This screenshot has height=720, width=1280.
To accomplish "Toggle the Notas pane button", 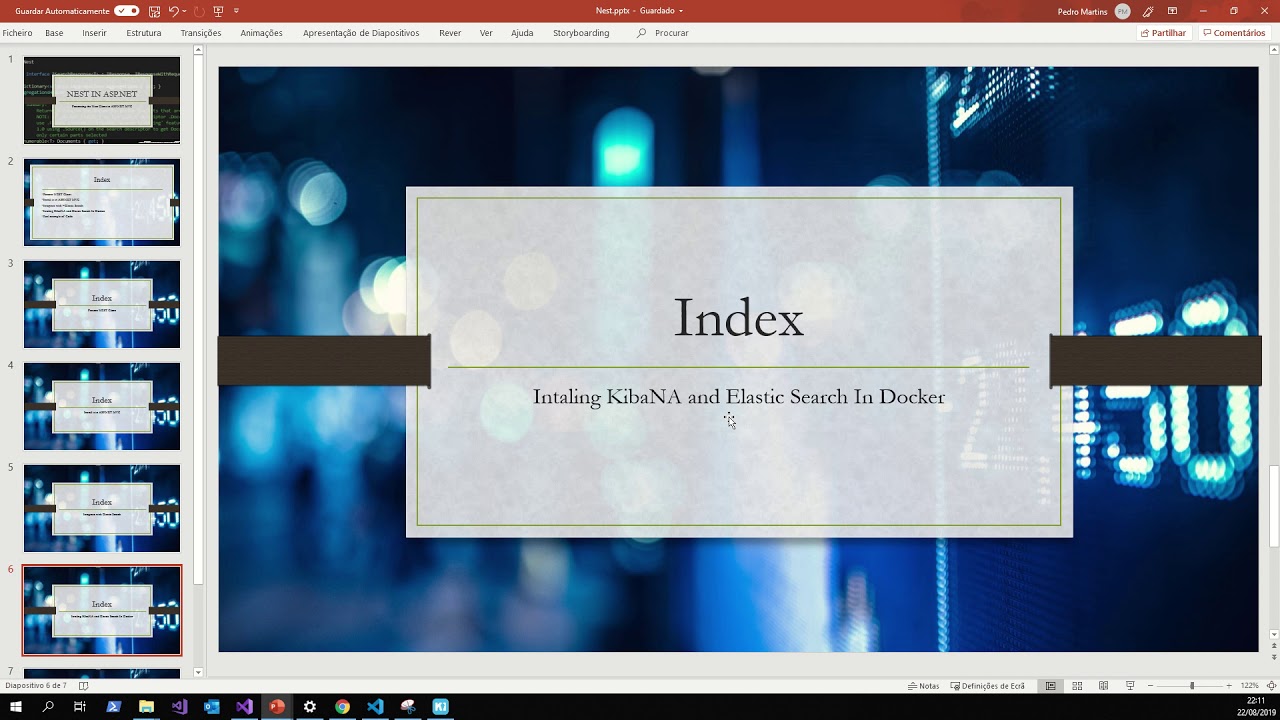I will pos(923,686).
